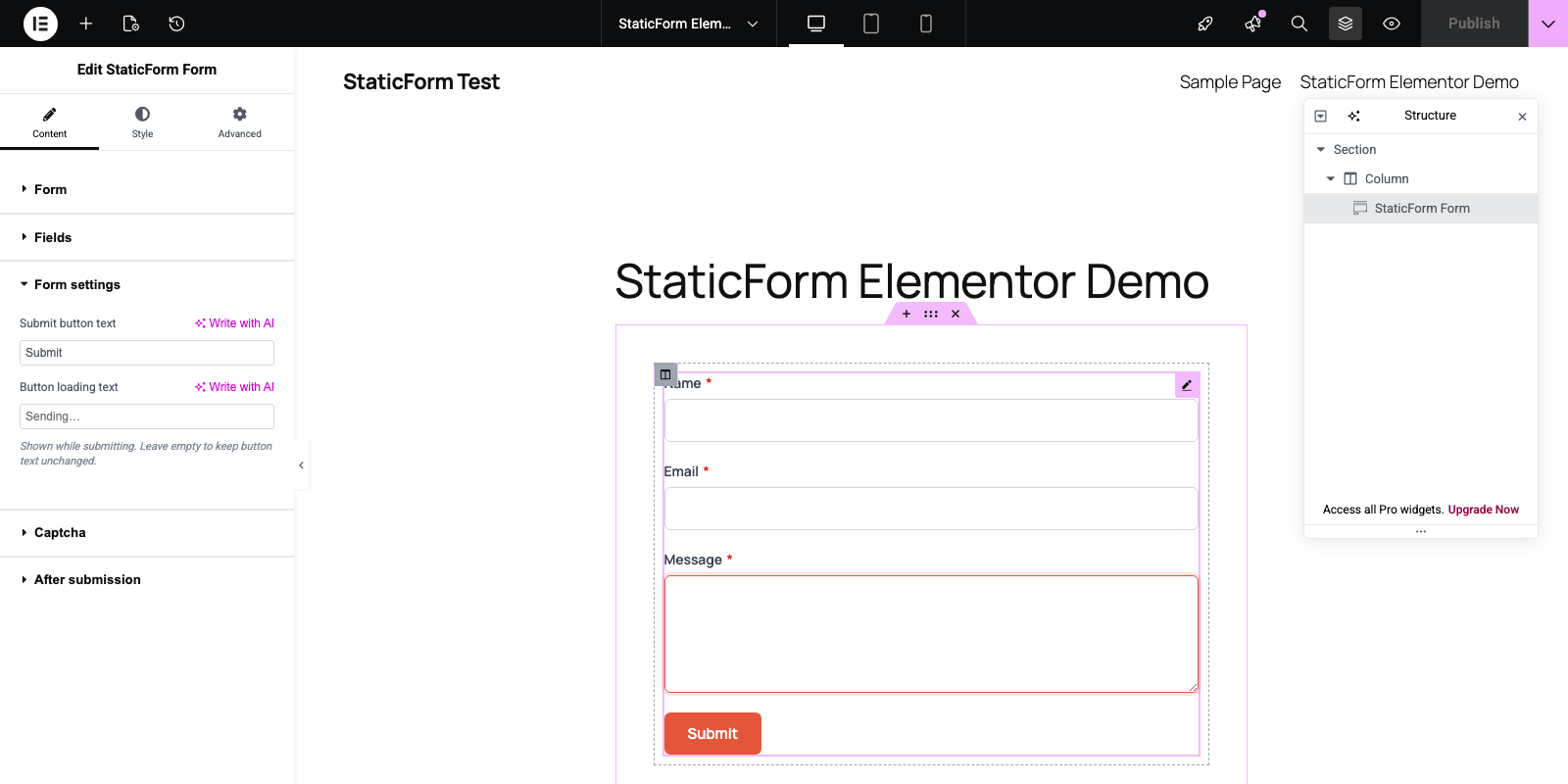Preview changes with the eye icon
Viewport: 1568px width, 784px height.
click(1392, 24)
